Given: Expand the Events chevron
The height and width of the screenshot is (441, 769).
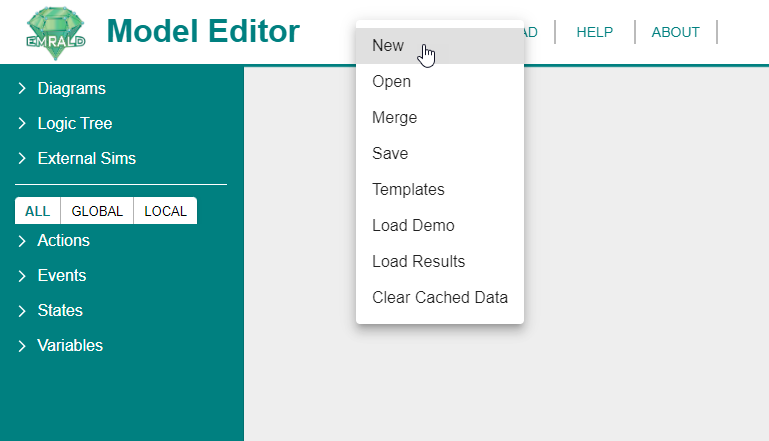Looking at the screenshot, I should tap(22, 275).
